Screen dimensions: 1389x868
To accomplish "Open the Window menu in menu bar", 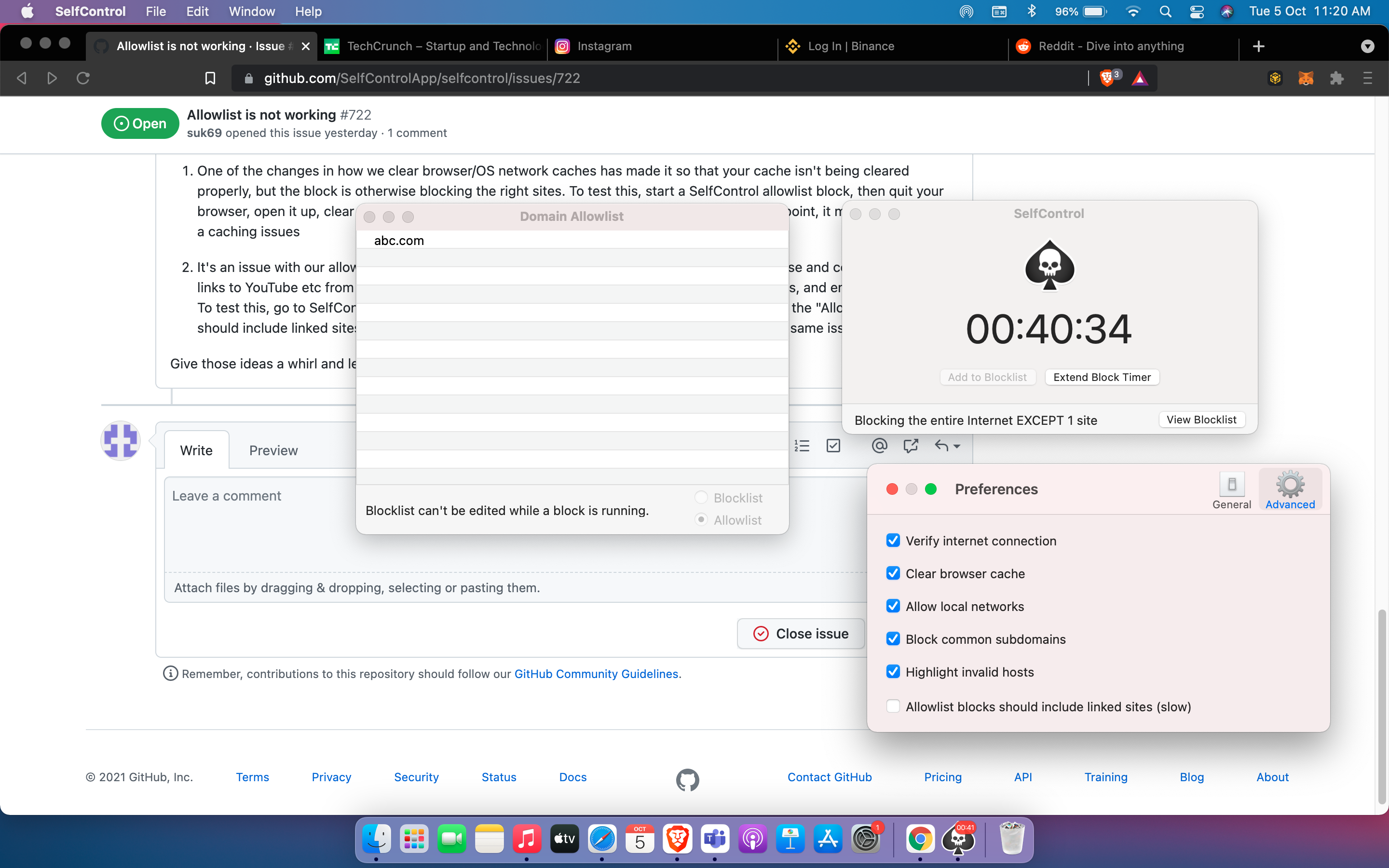I will tap(251, 12).
